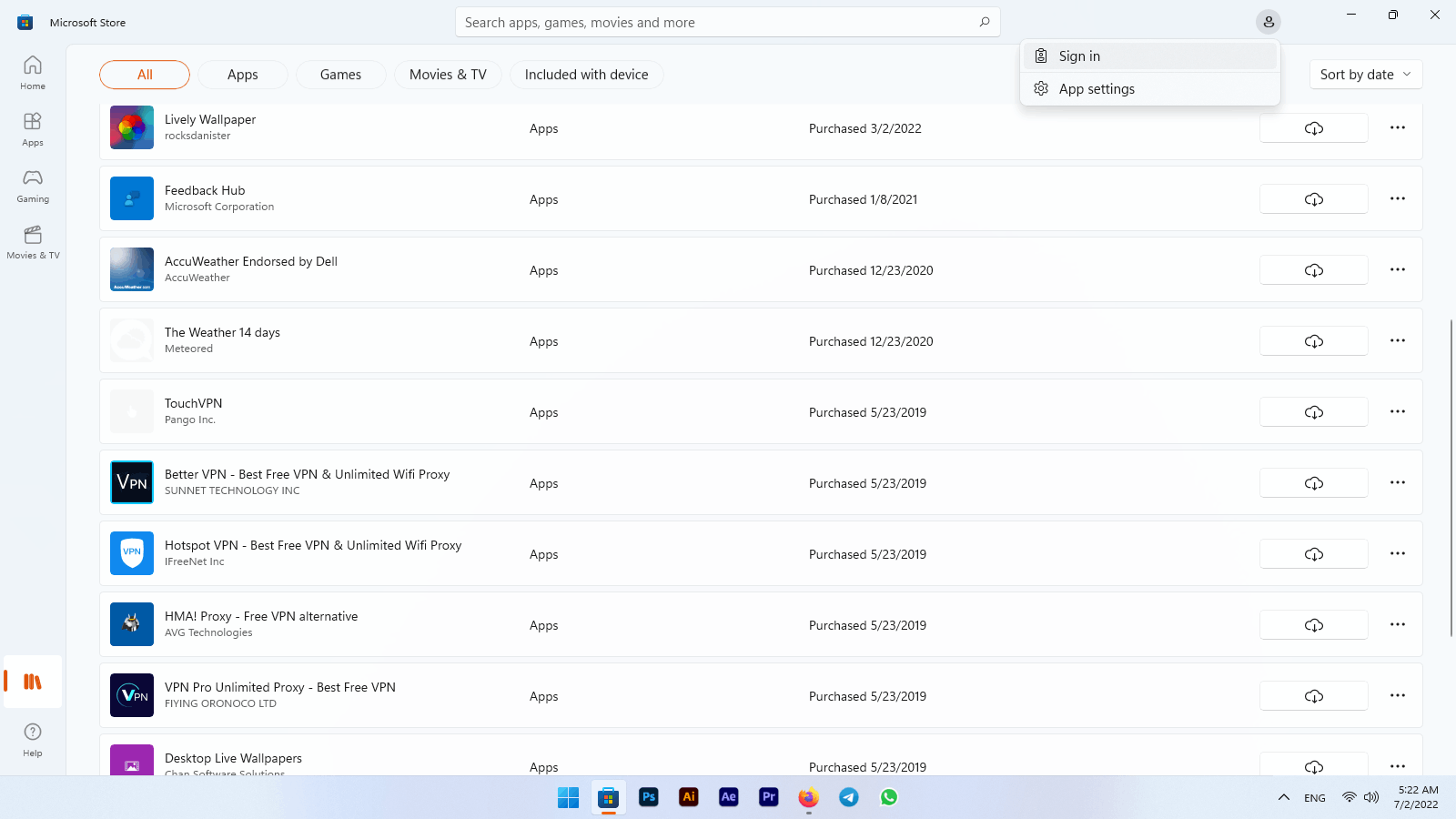Download VPN Pro Unlimited Proxy app
Viewport: 1456px width, 819px height.
(x=1313, y=696)
